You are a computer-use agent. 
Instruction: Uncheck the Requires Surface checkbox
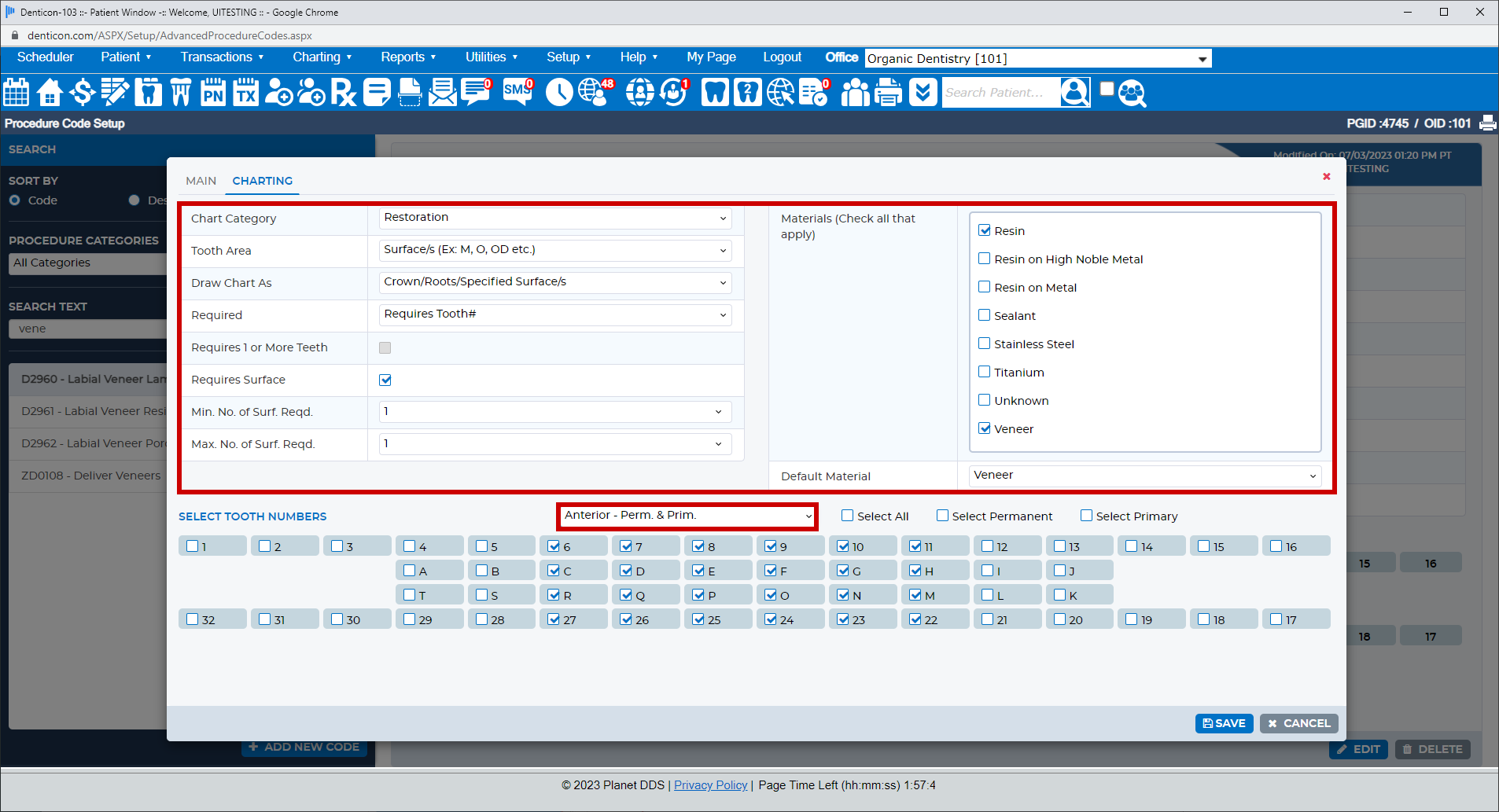click(x=385, y=380)
